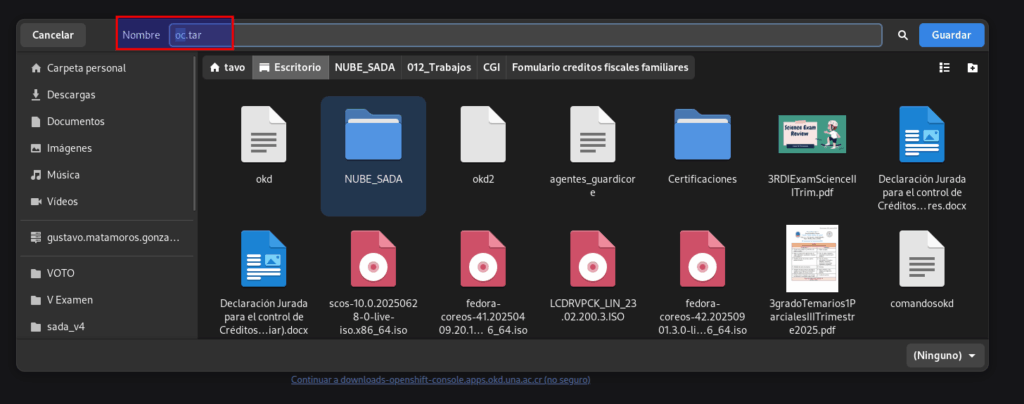Open the 3RDIExamScienceIITrim.pdf thumbnail
1024x404 pixels.
pyautogui.click(x=812, y=134)
